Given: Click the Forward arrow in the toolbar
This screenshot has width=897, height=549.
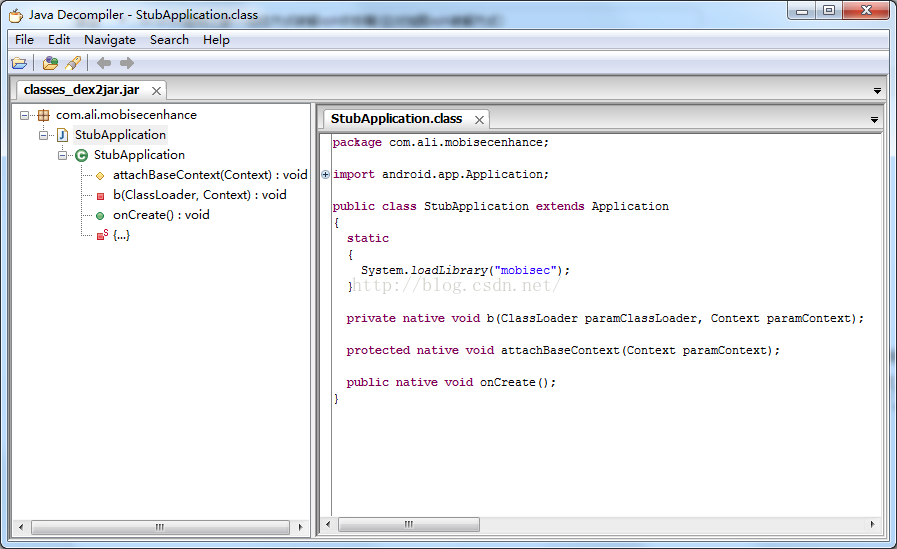Looking at the screenshot, I should [x=127, y=63].
